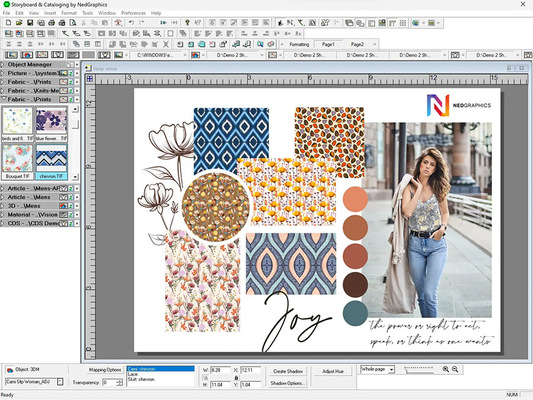Screen dimensions: 533x400
Task: Zoom out with the minus magnifier
Action: [455, 369]
